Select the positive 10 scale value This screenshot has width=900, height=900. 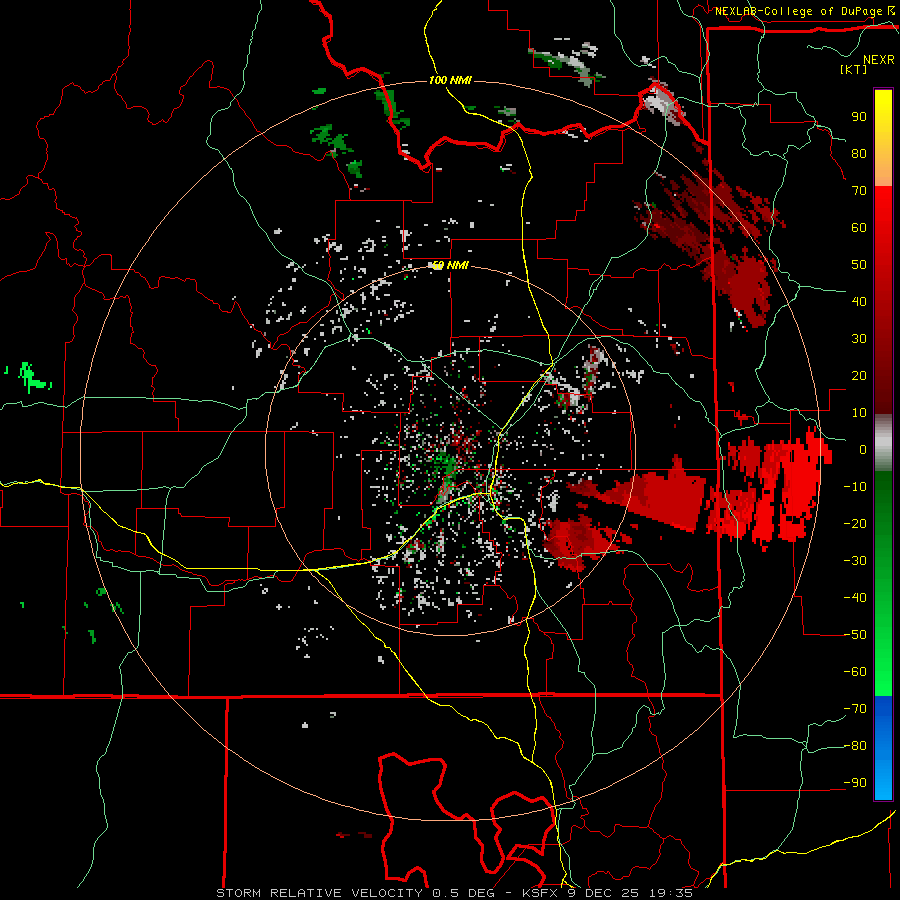[859, 413]
